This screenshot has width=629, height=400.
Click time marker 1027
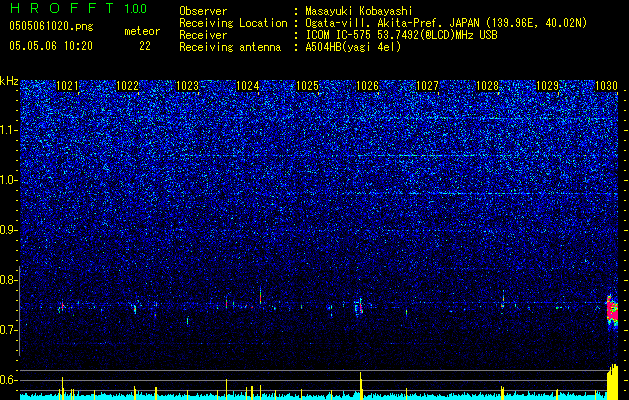point(428,86)
